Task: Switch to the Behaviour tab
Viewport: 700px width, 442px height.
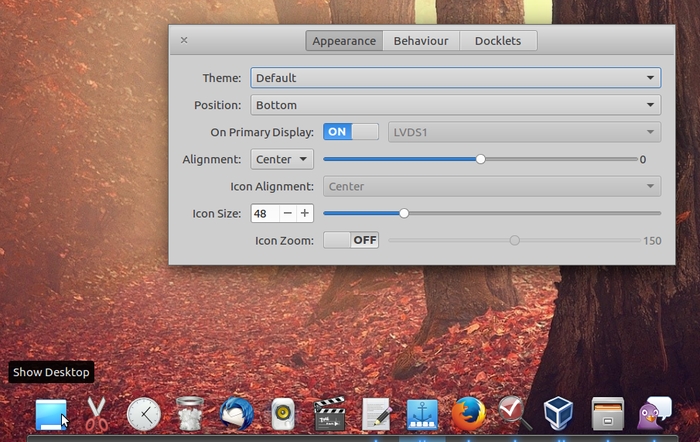Action: [x=420, y=41]
